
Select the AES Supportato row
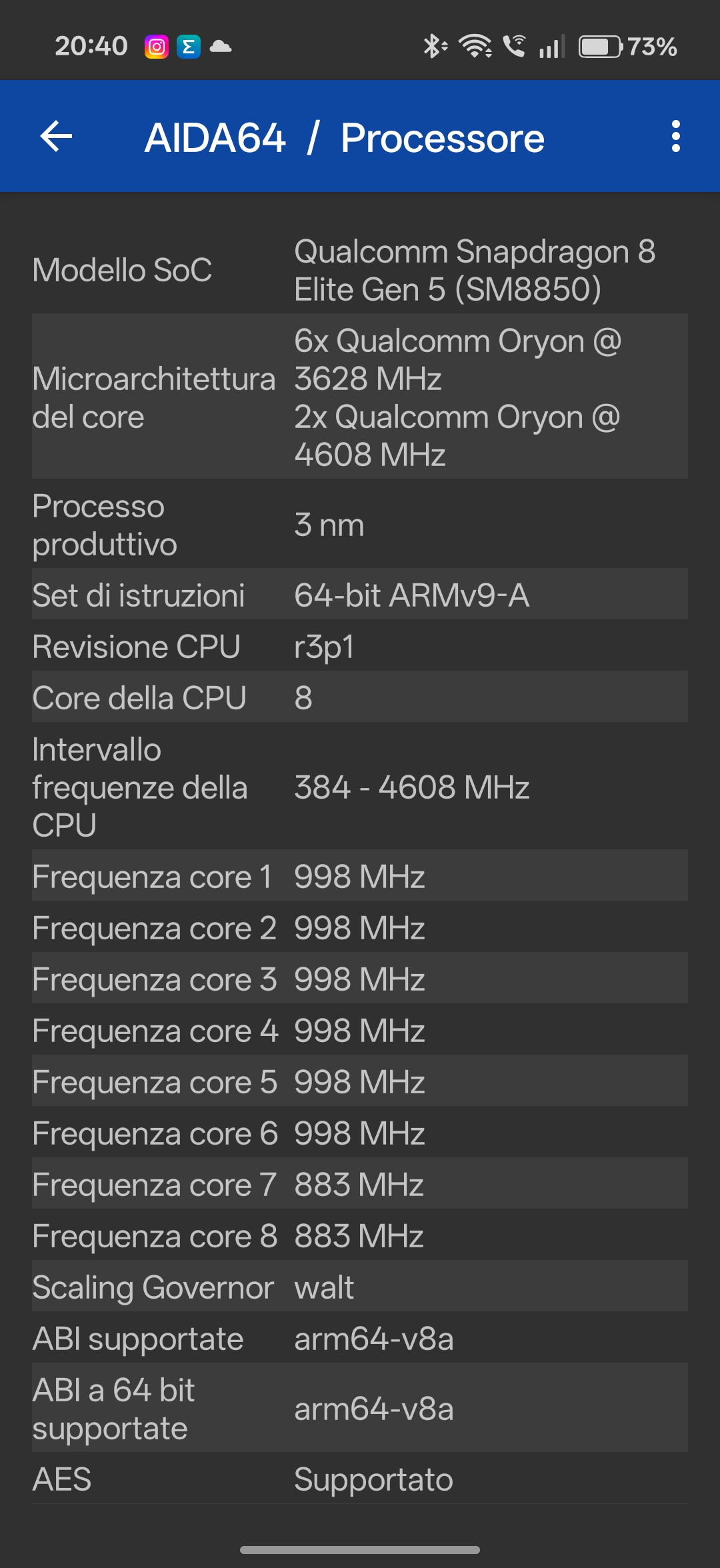click(x=360, y=1479)
